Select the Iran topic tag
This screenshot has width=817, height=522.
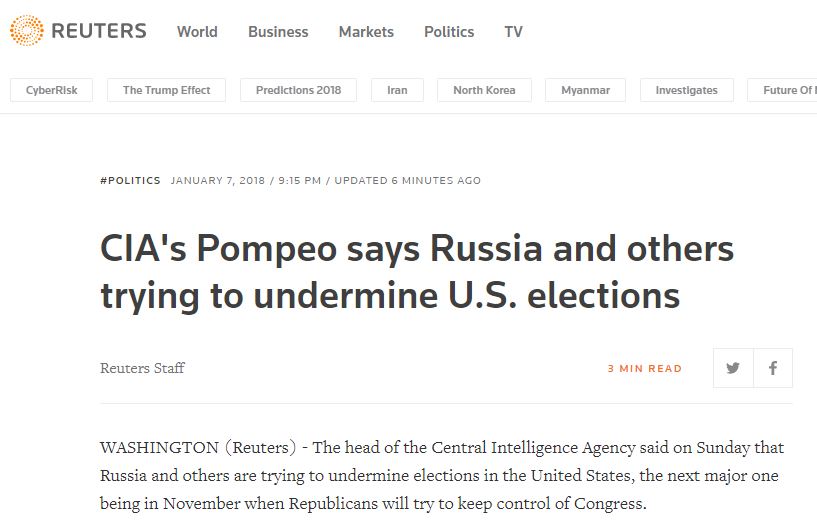tap(397, 90)
